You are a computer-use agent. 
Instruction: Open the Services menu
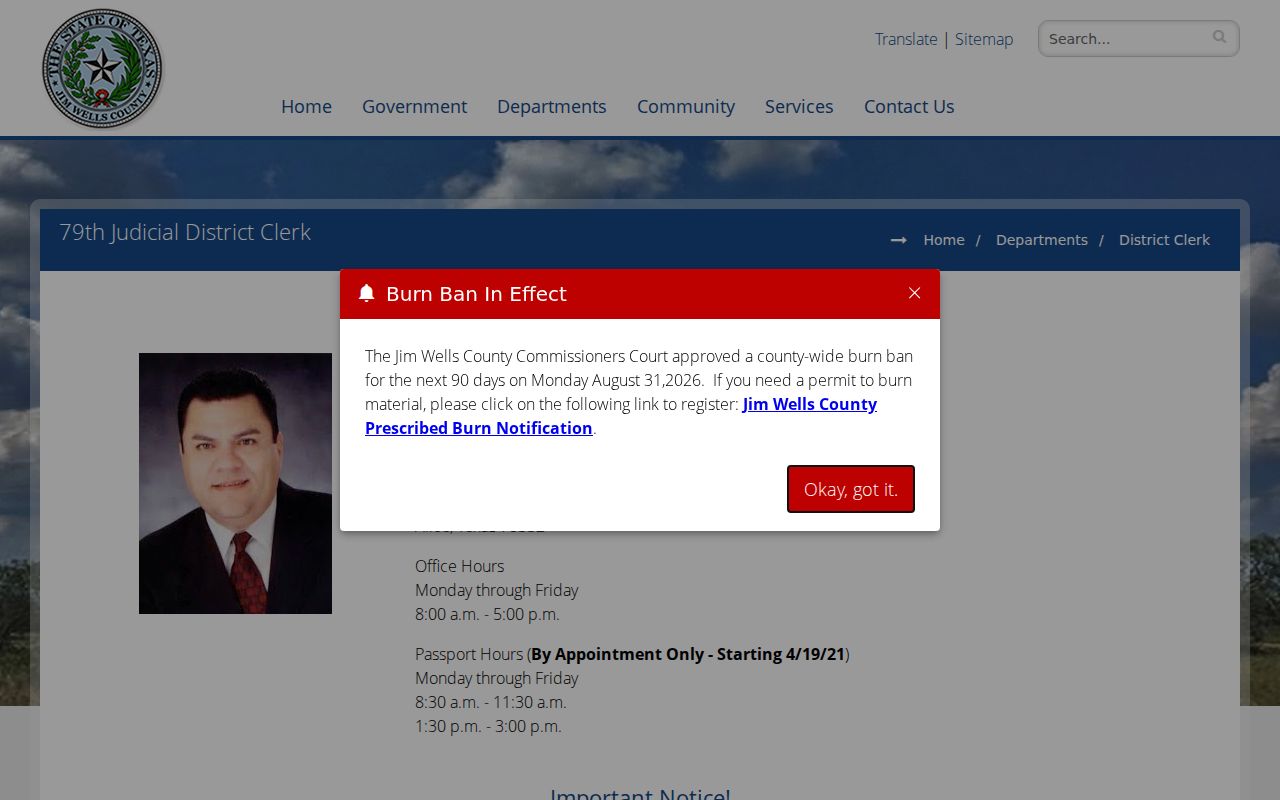coord(799,106)
